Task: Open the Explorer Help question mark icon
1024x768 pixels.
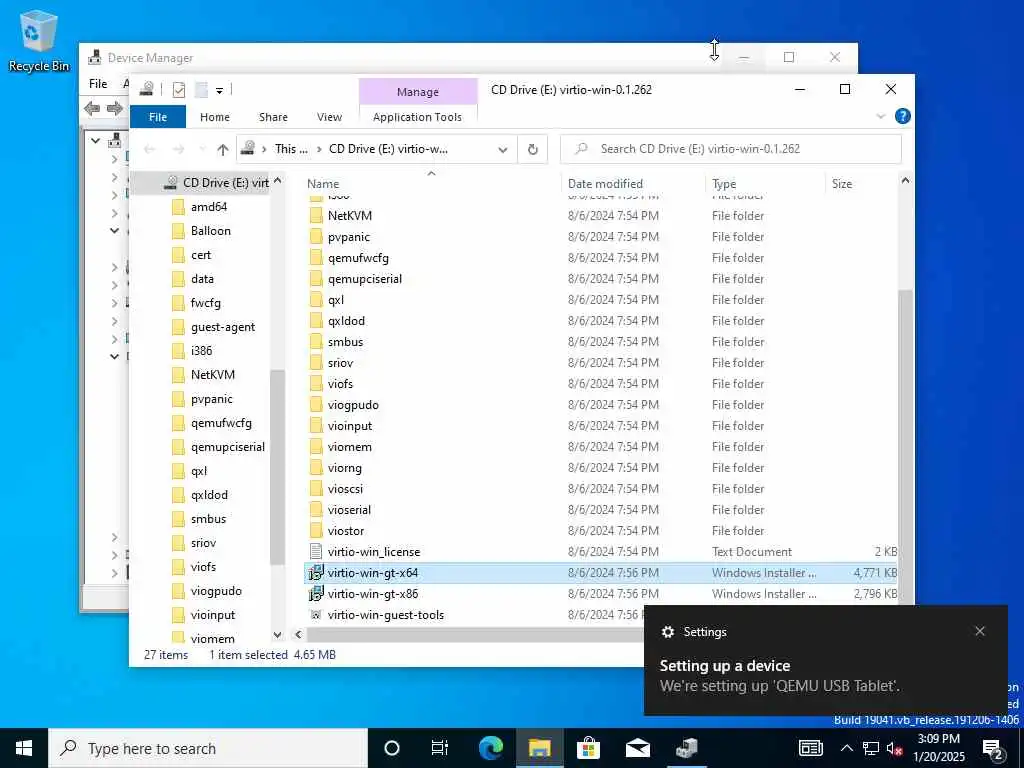Action: tap(903, 116)
